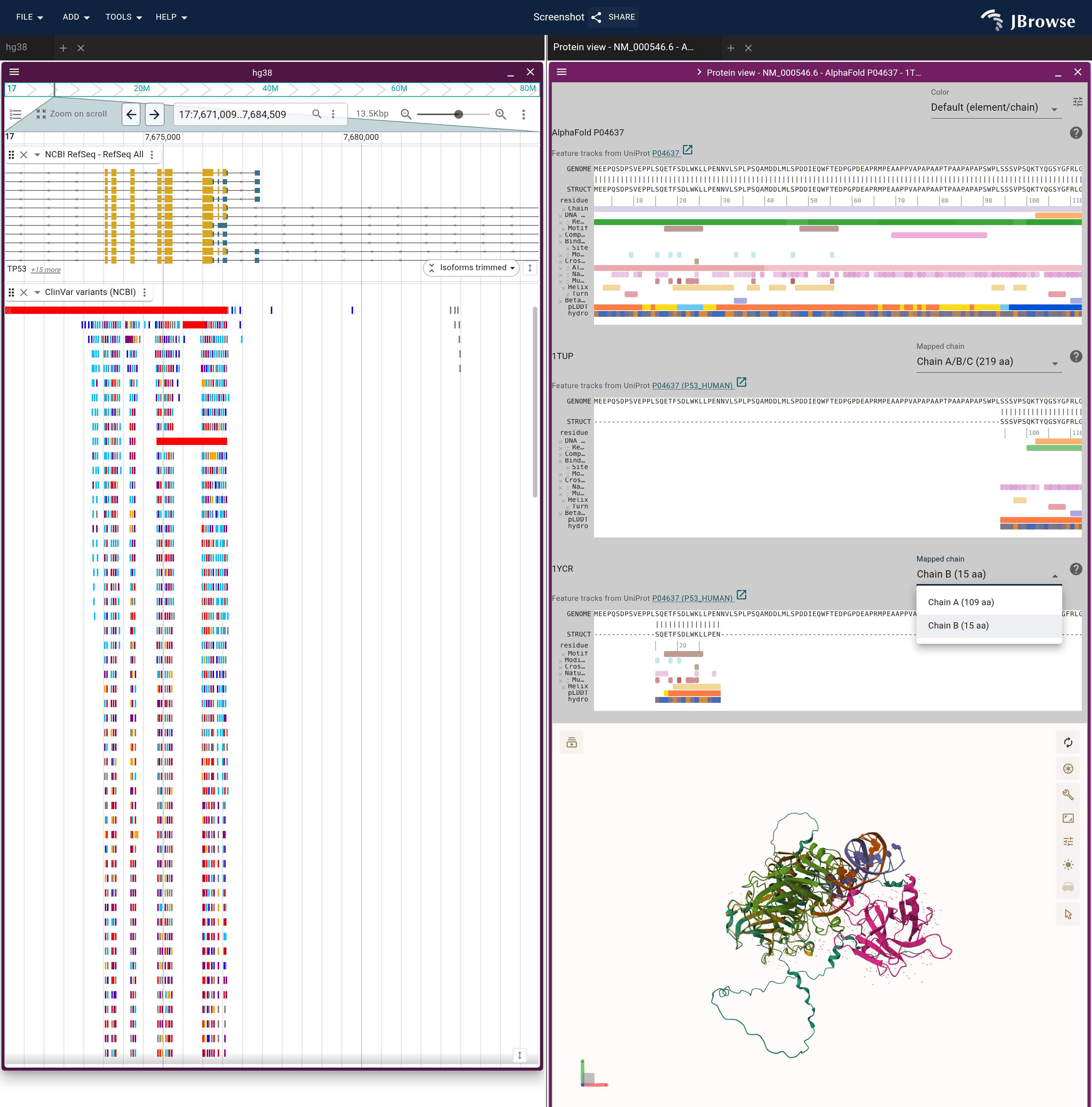Reset camera in the 3D structure viewer
Image resolution: width=1092 pixels, height=1107 pixels.
coord(1068,742)
